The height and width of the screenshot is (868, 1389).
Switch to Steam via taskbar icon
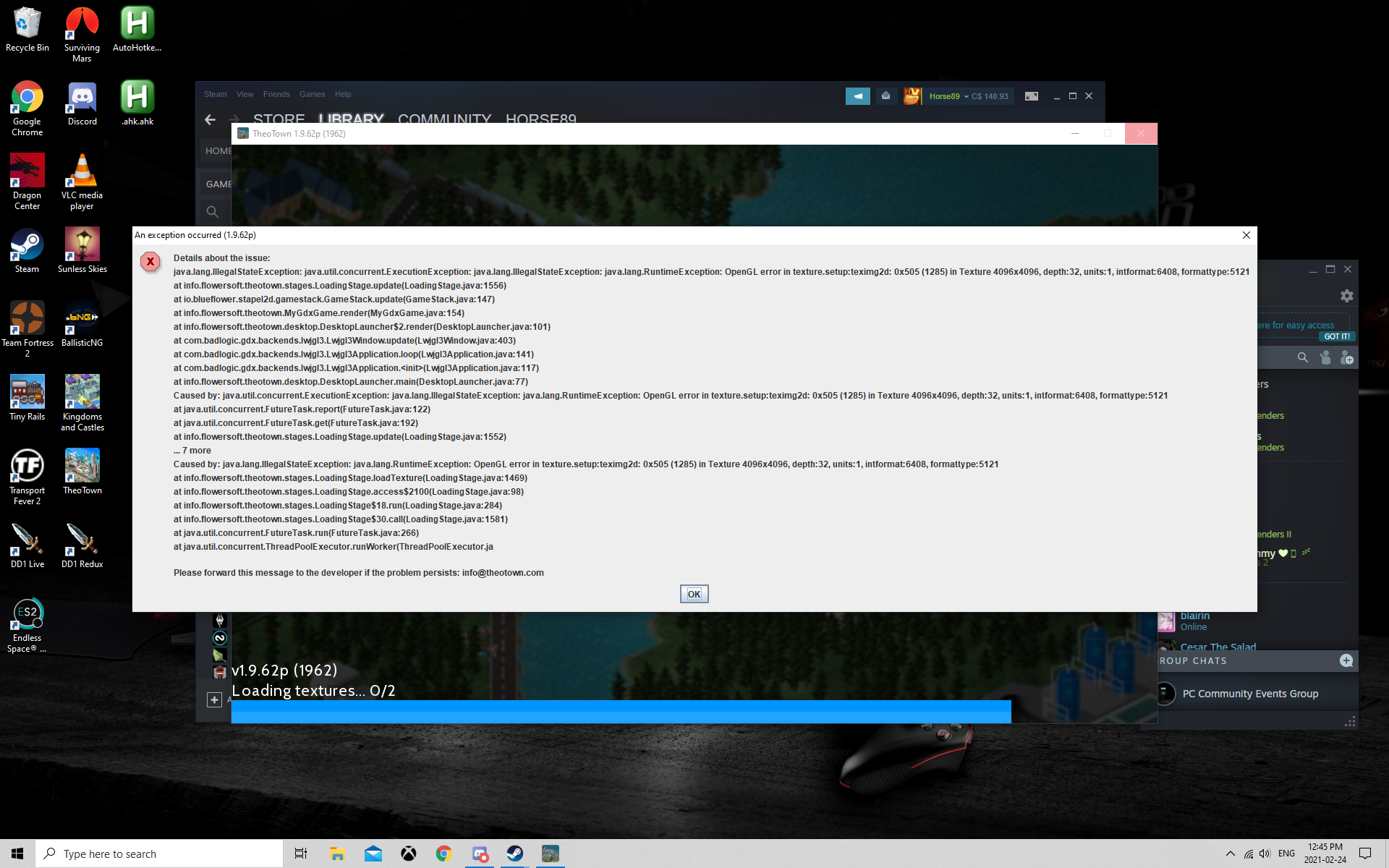[x=514, y=854]
